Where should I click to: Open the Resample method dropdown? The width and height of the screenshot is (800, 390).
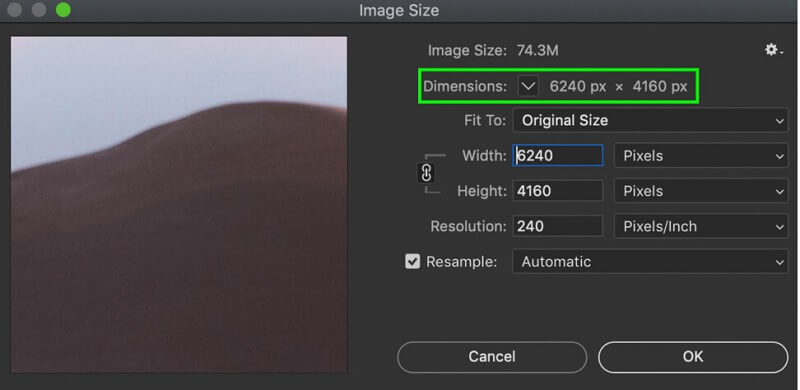650,262
